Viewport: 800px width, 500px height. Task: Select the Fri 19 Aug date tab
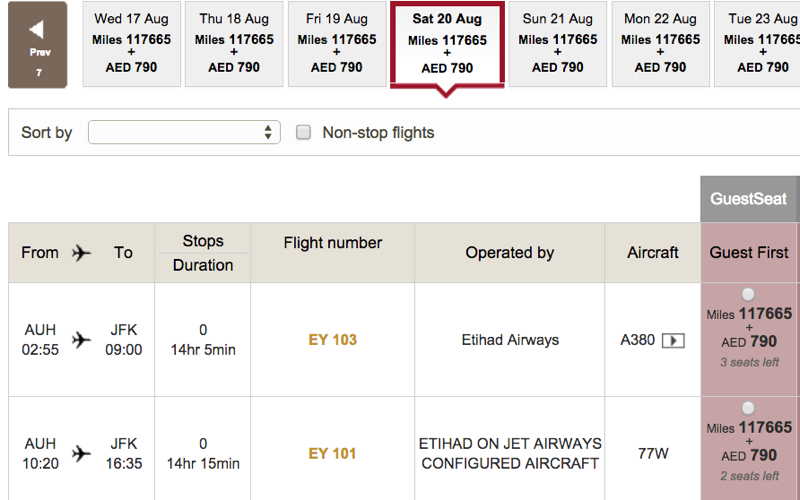(337, 44)
